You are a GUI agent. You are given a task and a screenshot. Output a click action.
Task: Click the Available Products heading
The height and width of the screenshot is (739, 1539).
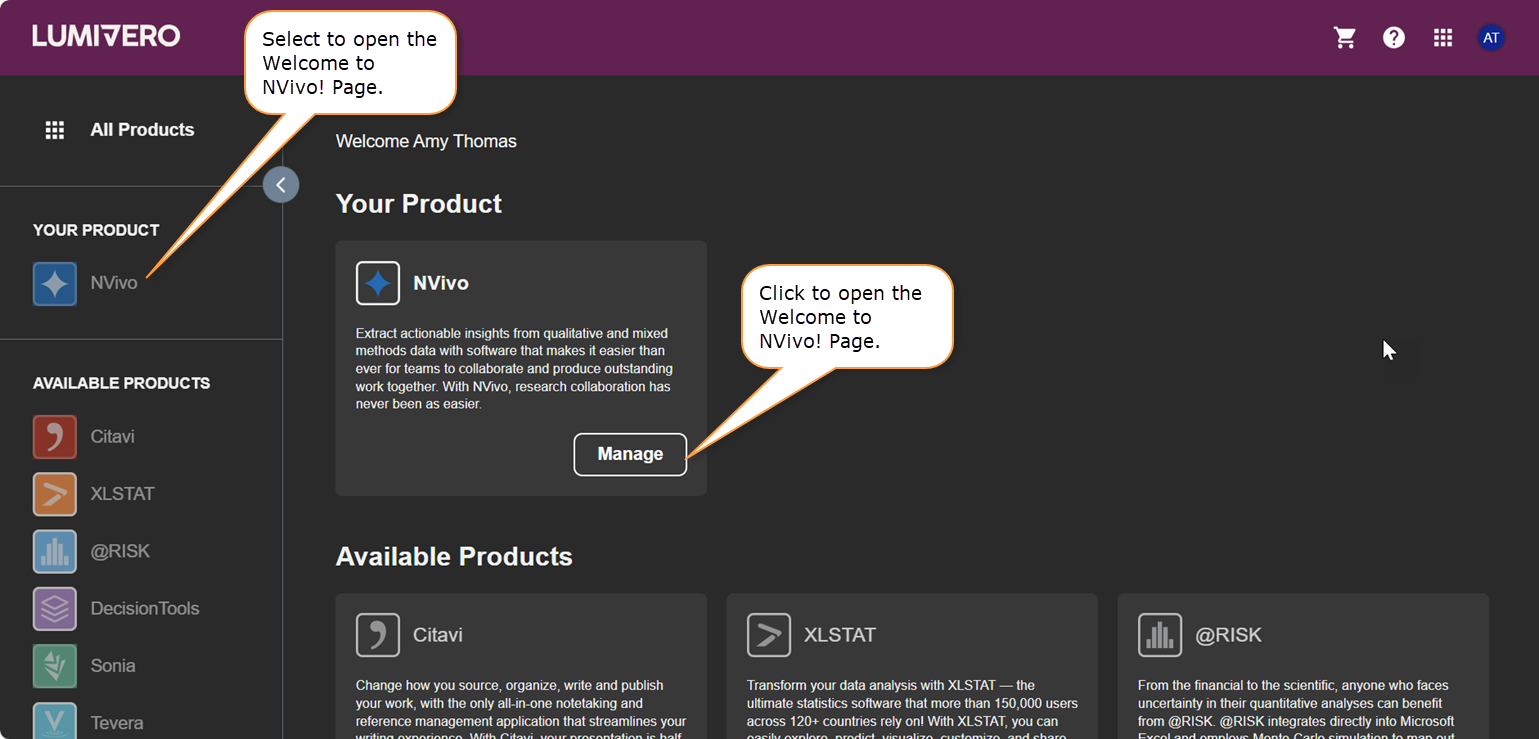454,557
